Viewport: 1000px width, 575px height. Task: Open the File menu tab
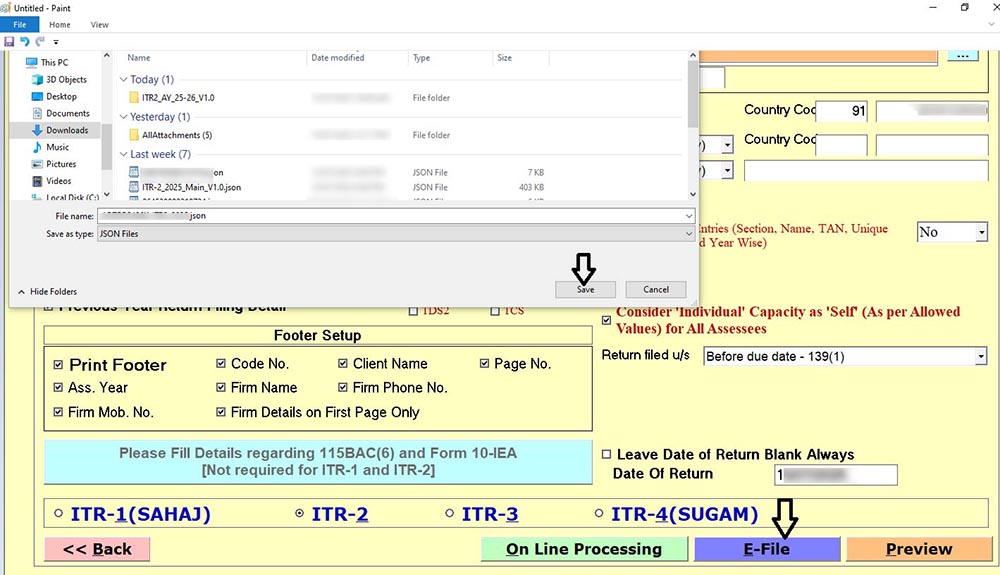point(19,24)
